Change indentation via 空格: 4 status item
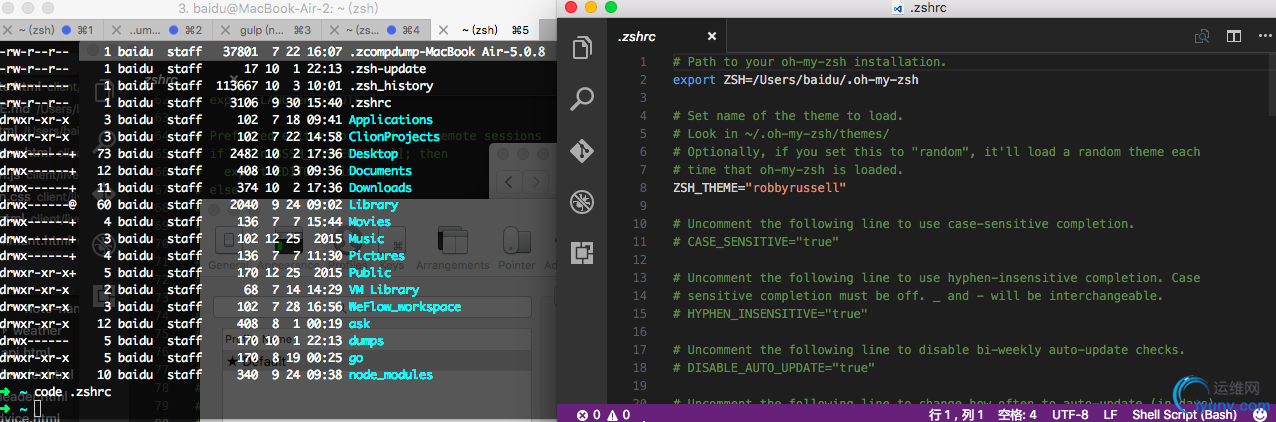Image resolution: width=1276 pixels, height=422 pixels. (1017, 414)
